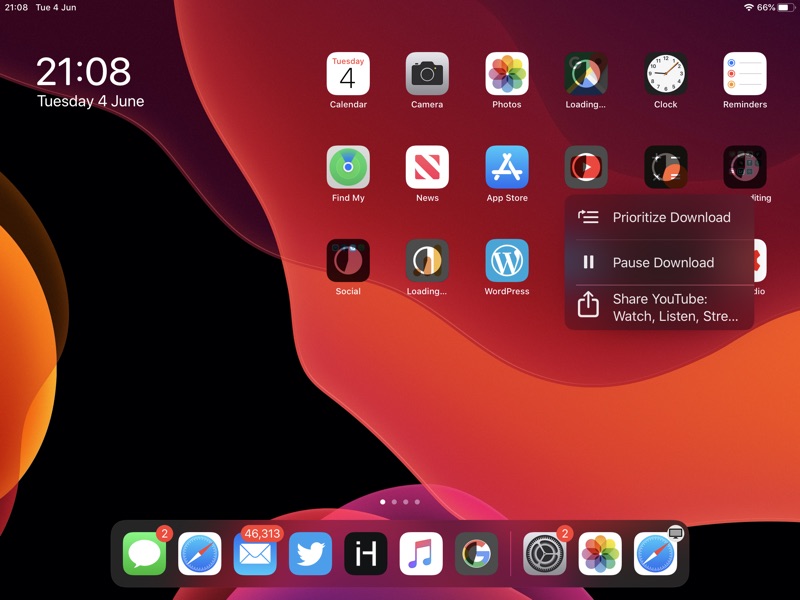Tap the battery indicator in status bar

786,7
